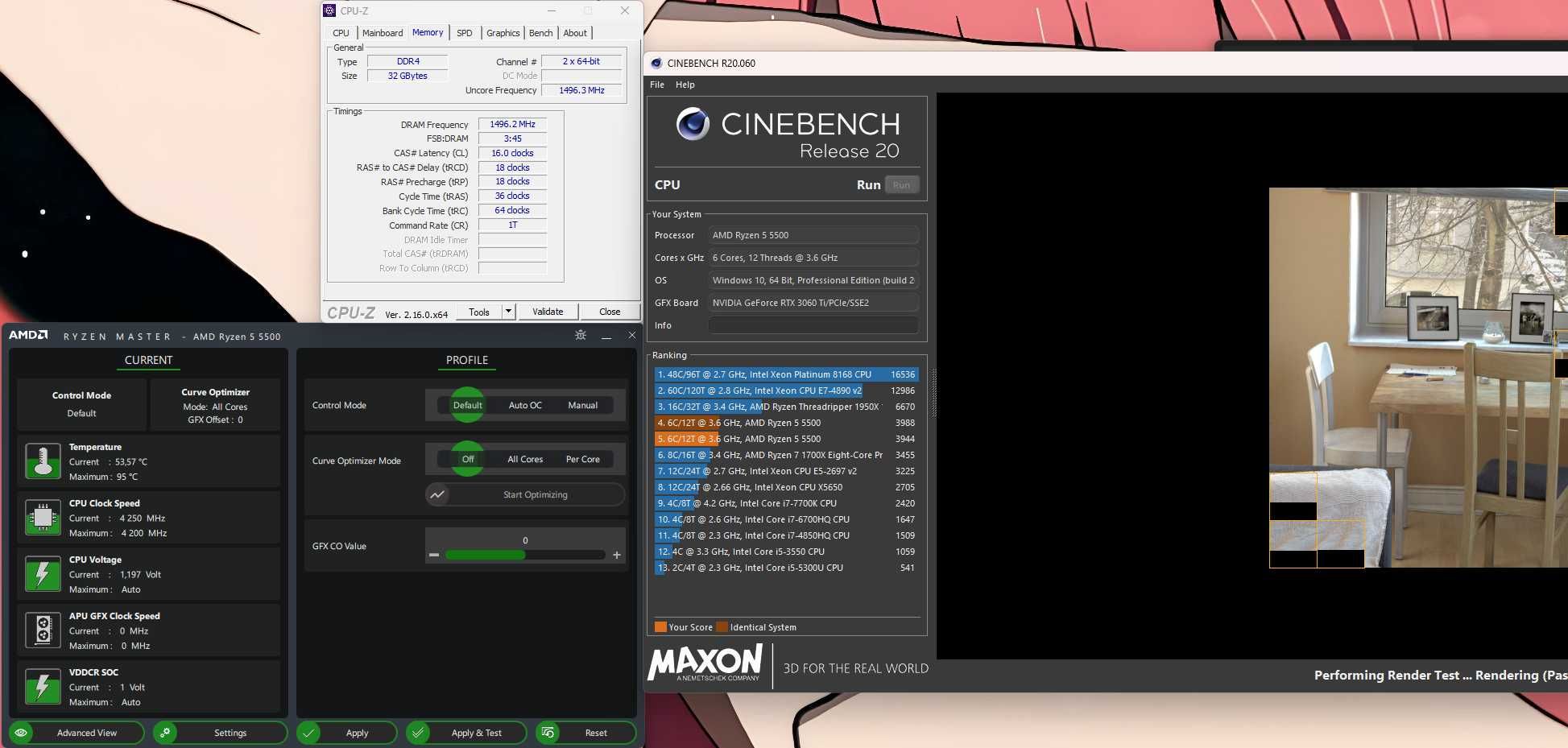Click the CPU Clock Speed chip icon
This screenshot has width=1568, height=748.
43,518
